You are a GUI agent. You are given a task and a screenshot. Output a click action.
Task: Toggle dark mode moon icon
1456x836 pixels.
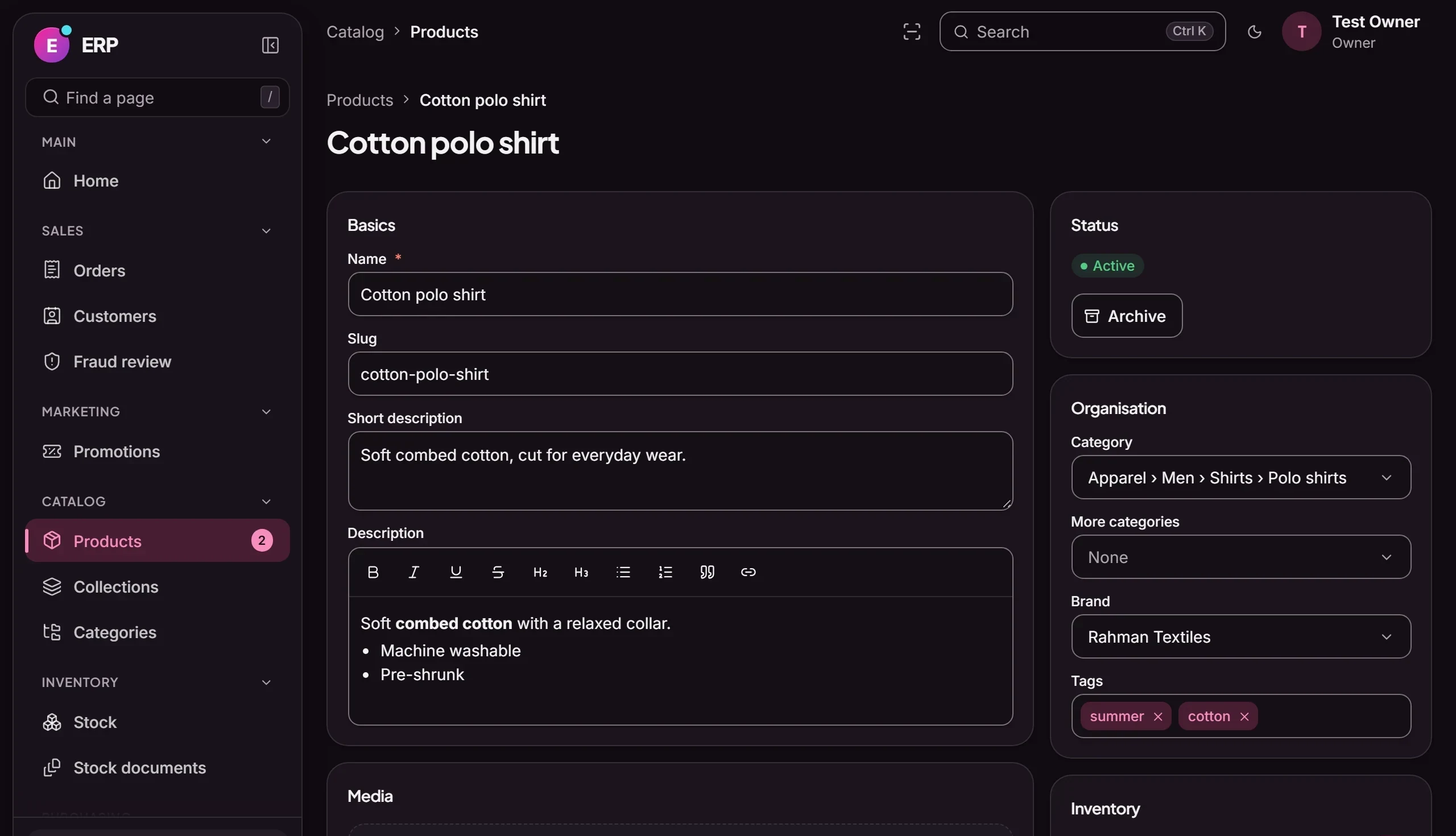pyautogui.click(x=1255, y=32)
